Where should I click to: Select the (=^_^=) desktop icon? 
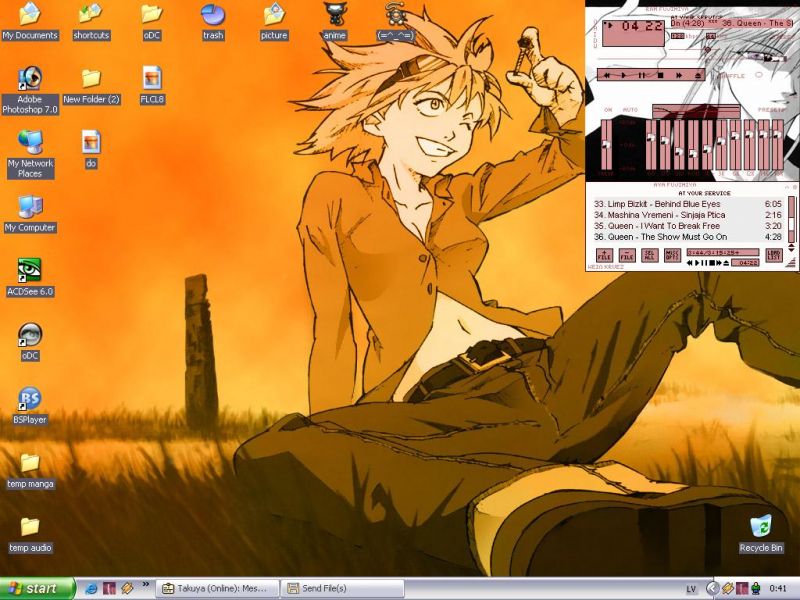pos(395,21)
